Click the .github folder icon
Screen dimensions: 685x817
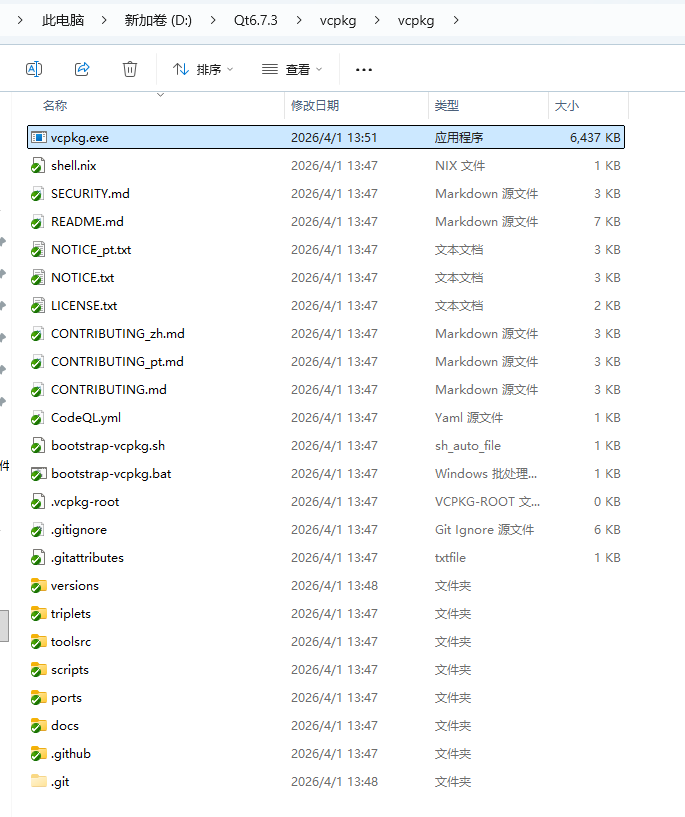(38, 754)
